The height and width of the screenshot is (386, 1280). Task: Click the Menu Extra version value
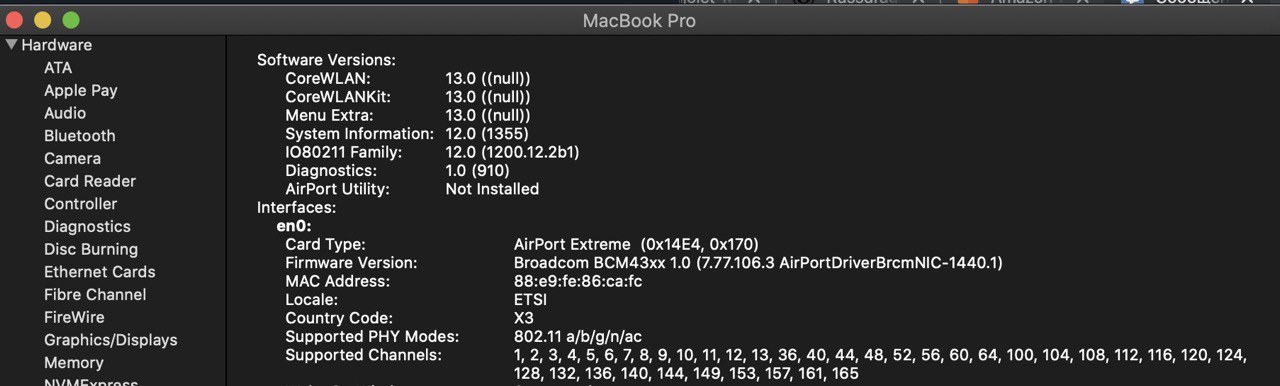point(488,115)
